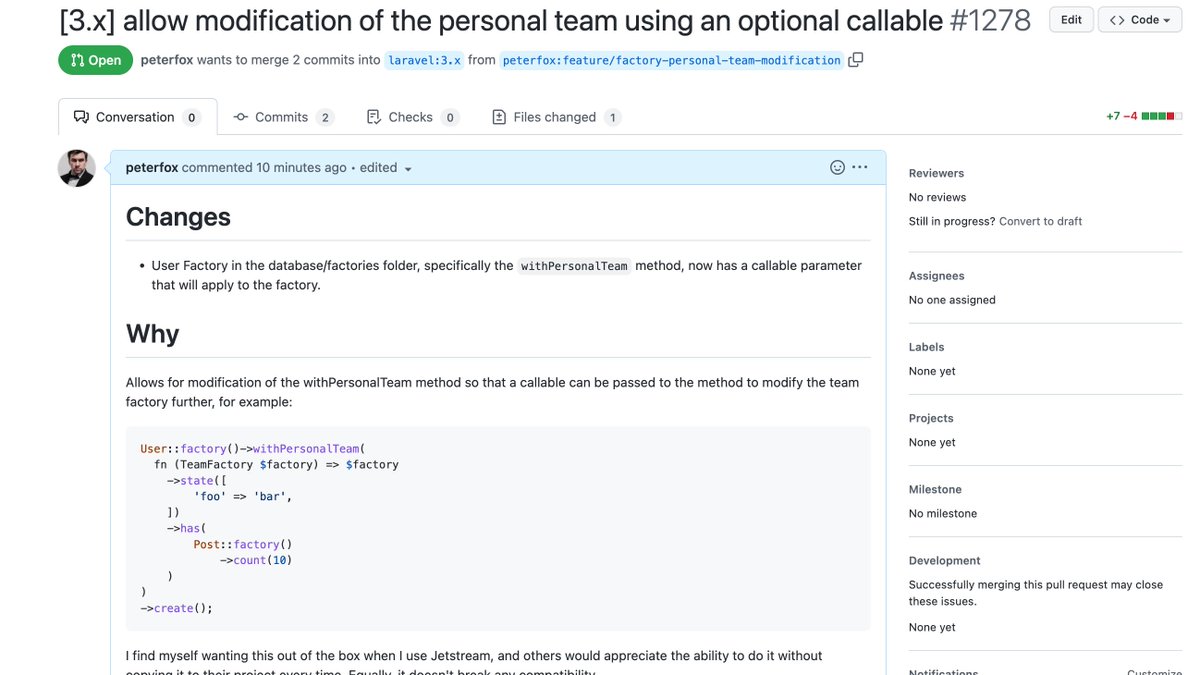Click the file icon on the Files changed tab
The height and width of the screenshot is (675, 1200).
[x=499, y=117]
